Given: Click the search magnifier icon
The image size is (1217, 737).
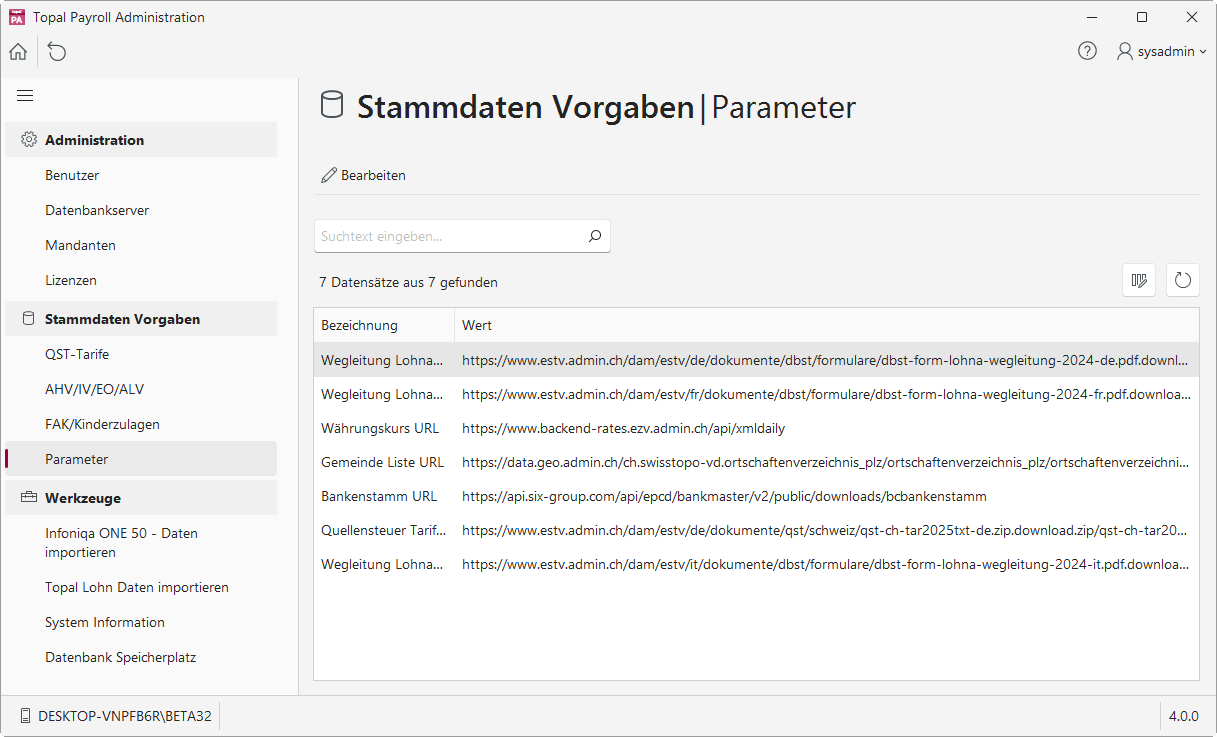Looking at the screenshot, I should (594, 237).
